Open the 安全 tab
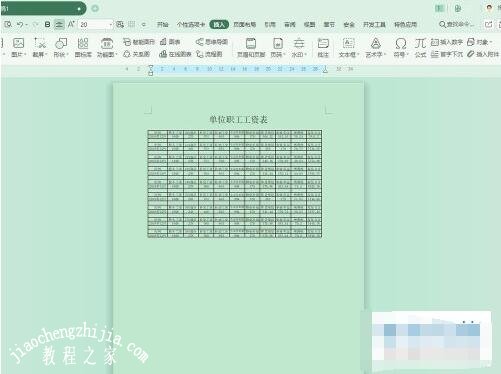Screen dimensions: 501x374 pyautogui.click(x=349, y=24)
